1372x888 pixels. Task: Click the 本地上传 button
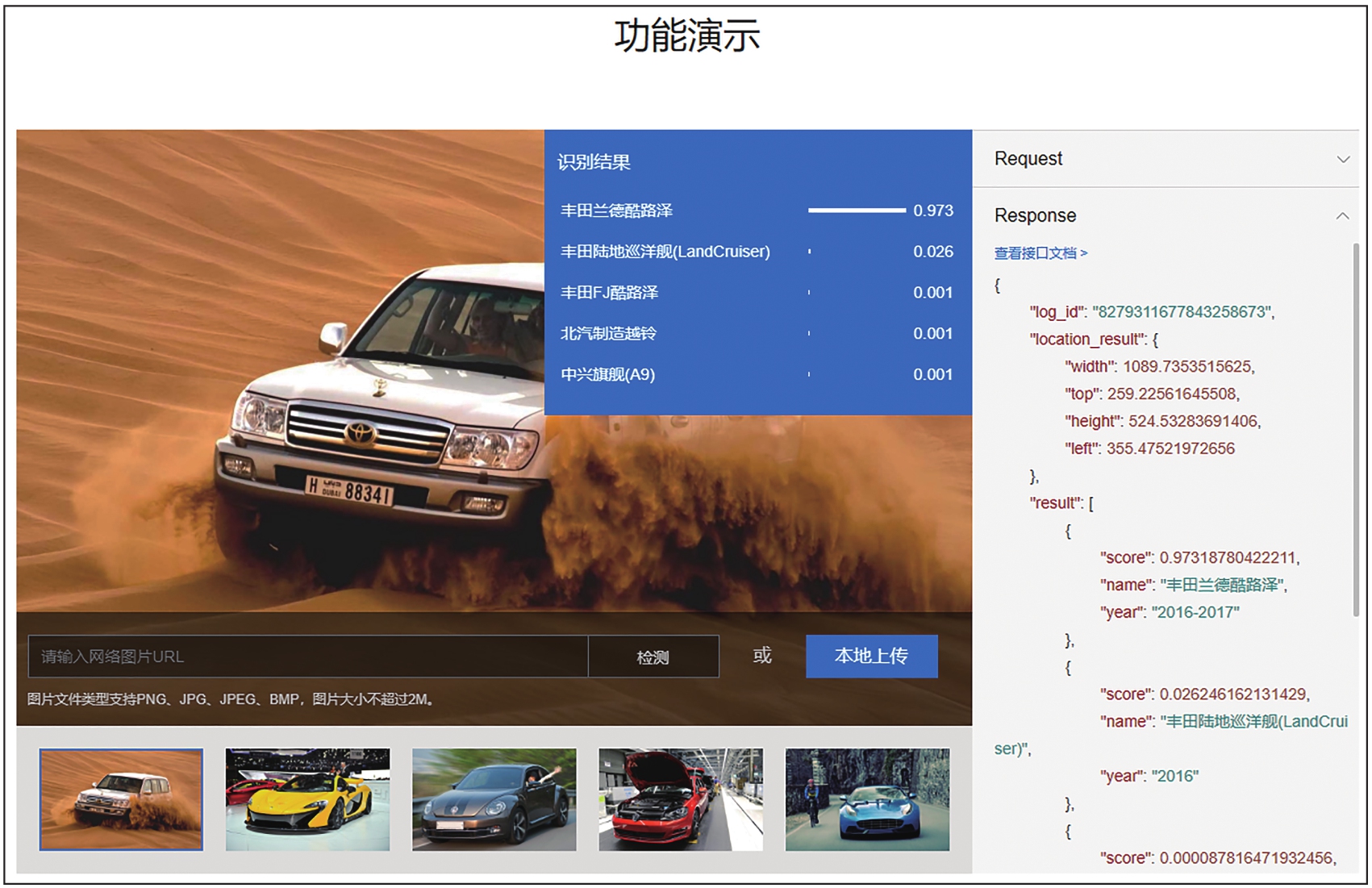click(872, 656)
